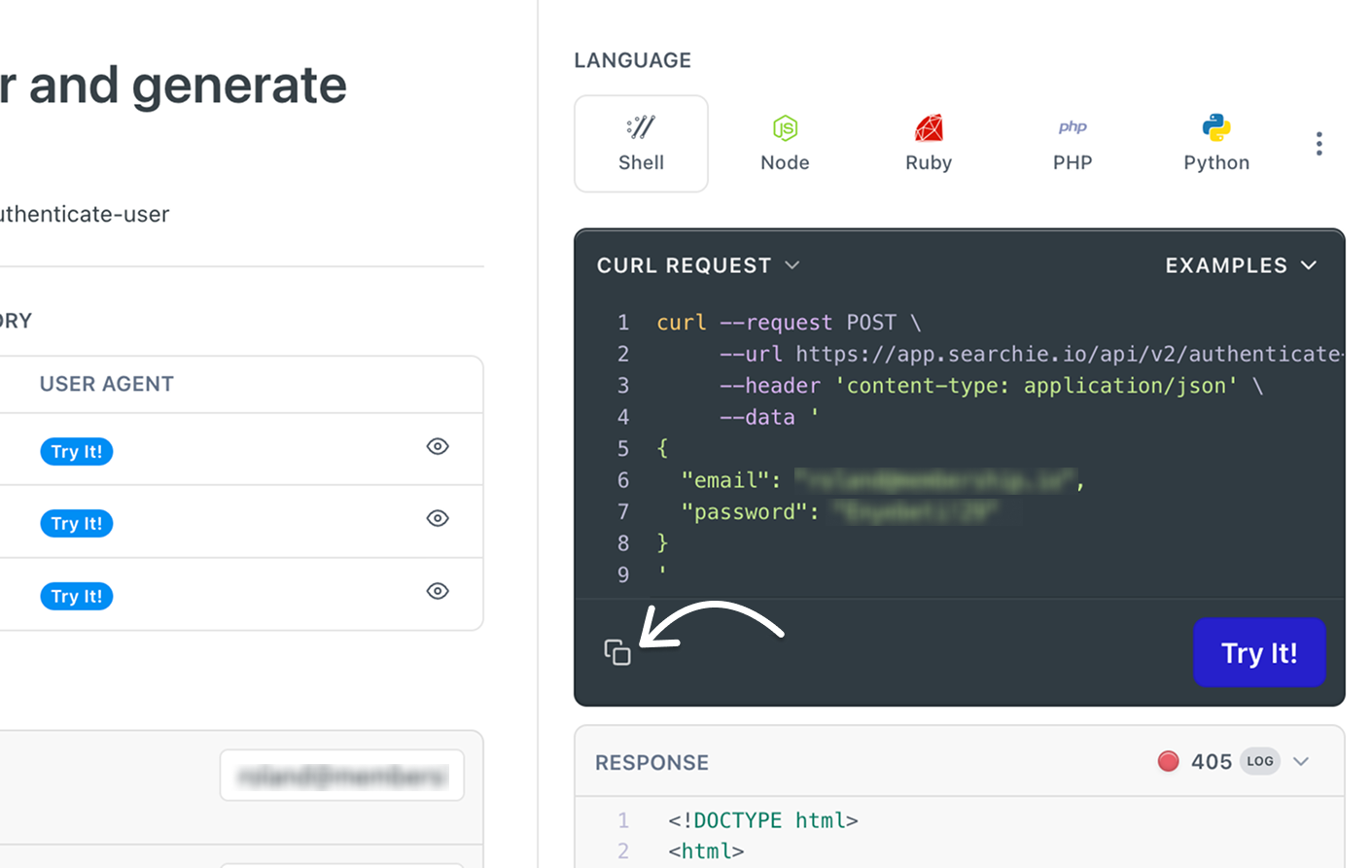Reveal the second row with the eye toggle
Screen dimensions: 1372x868
coord(438,518)
